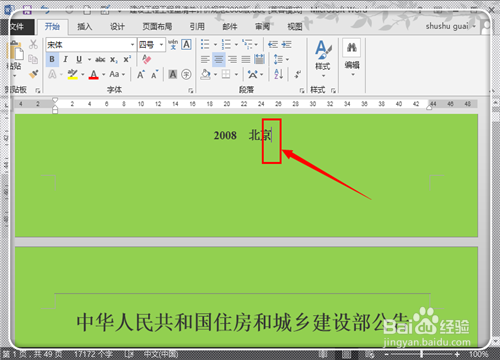Image resolution: width=500 pixels, height=360 pixels.
Task: Click Increase Indent icon
Action: [286, 44]
